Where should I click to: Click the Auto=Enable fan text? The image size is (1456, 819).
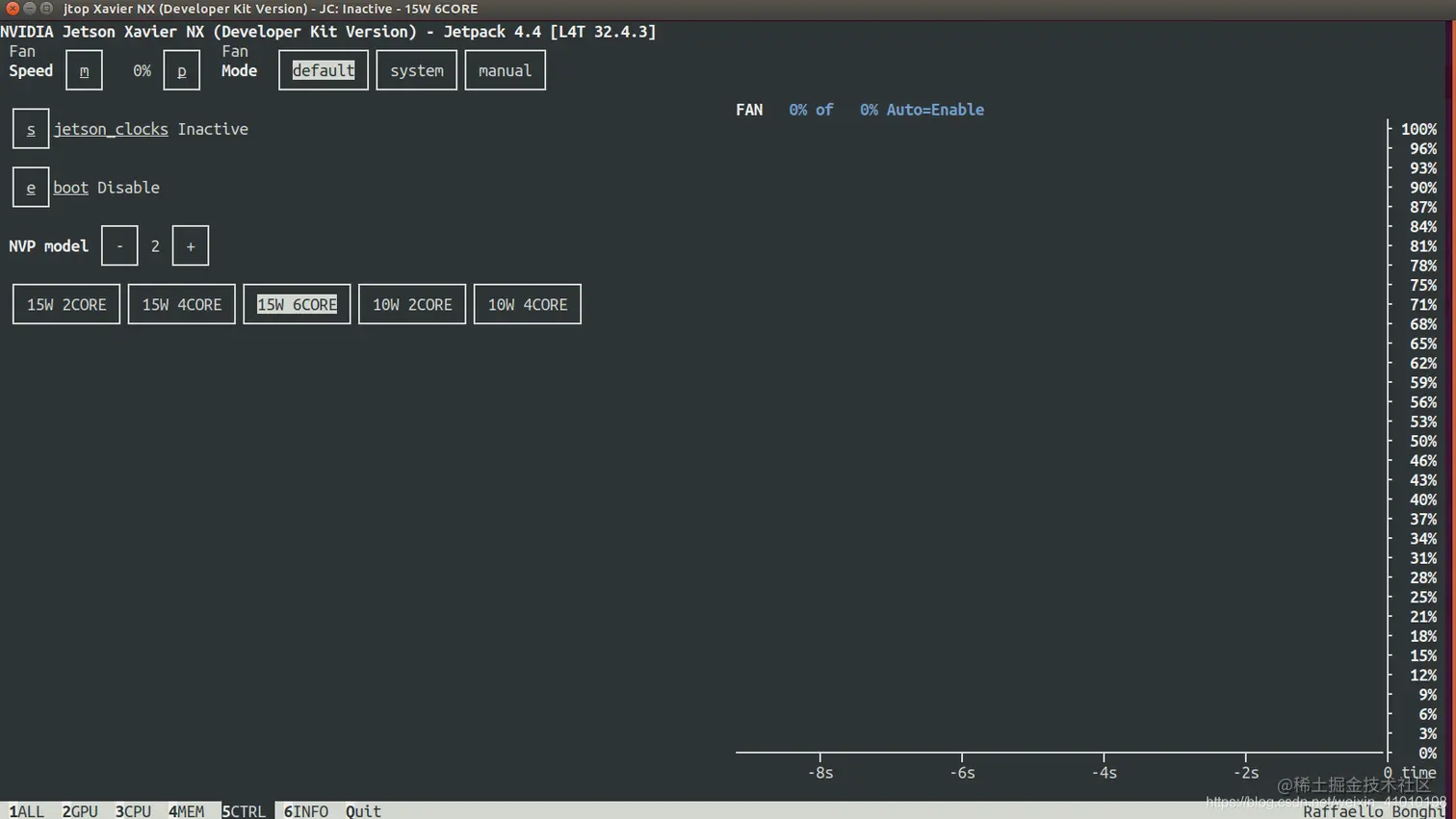[935, 110]
